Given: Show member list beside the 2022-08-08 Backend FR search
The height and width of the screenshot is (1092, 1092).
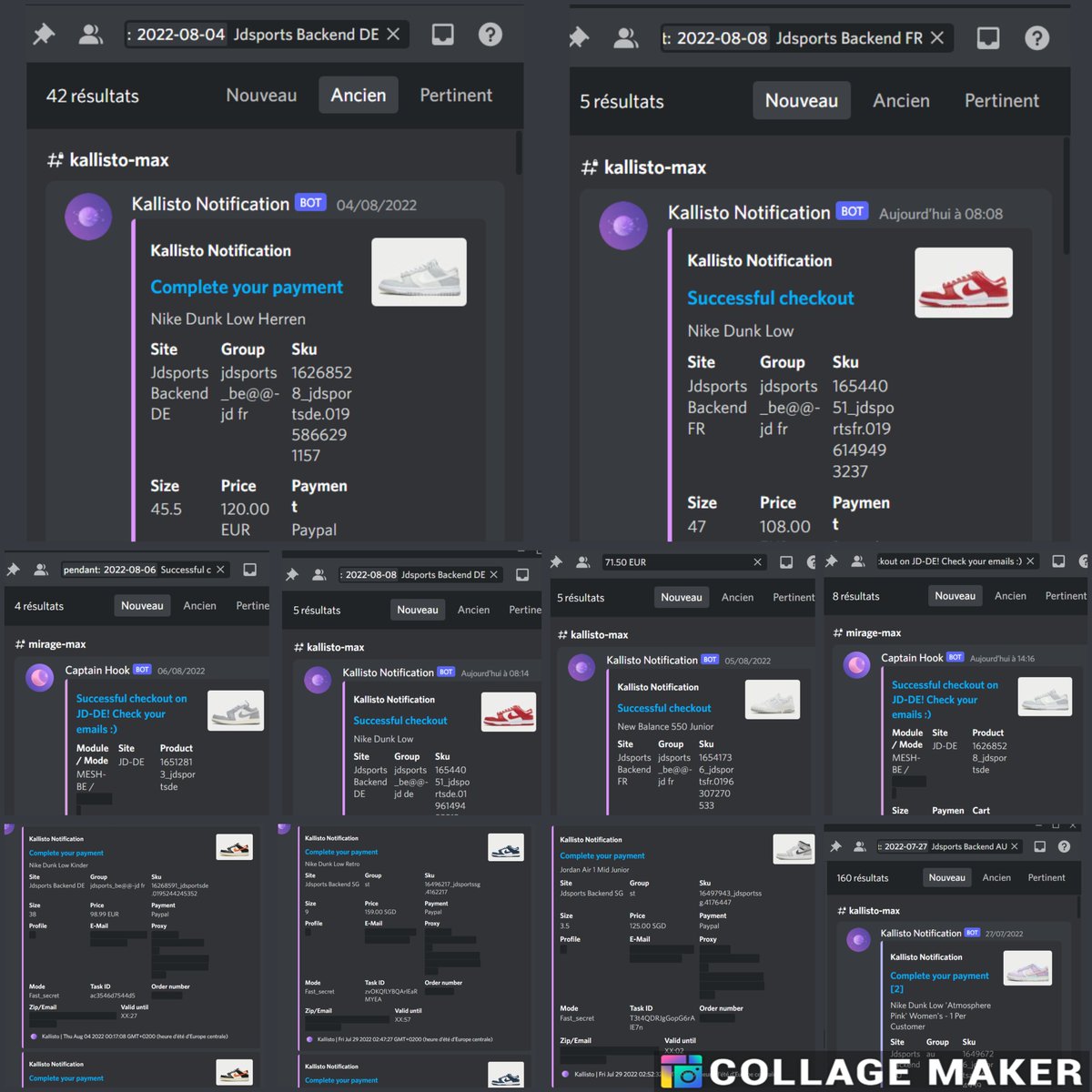Looking at the screenshot, I should click(626, 37).
